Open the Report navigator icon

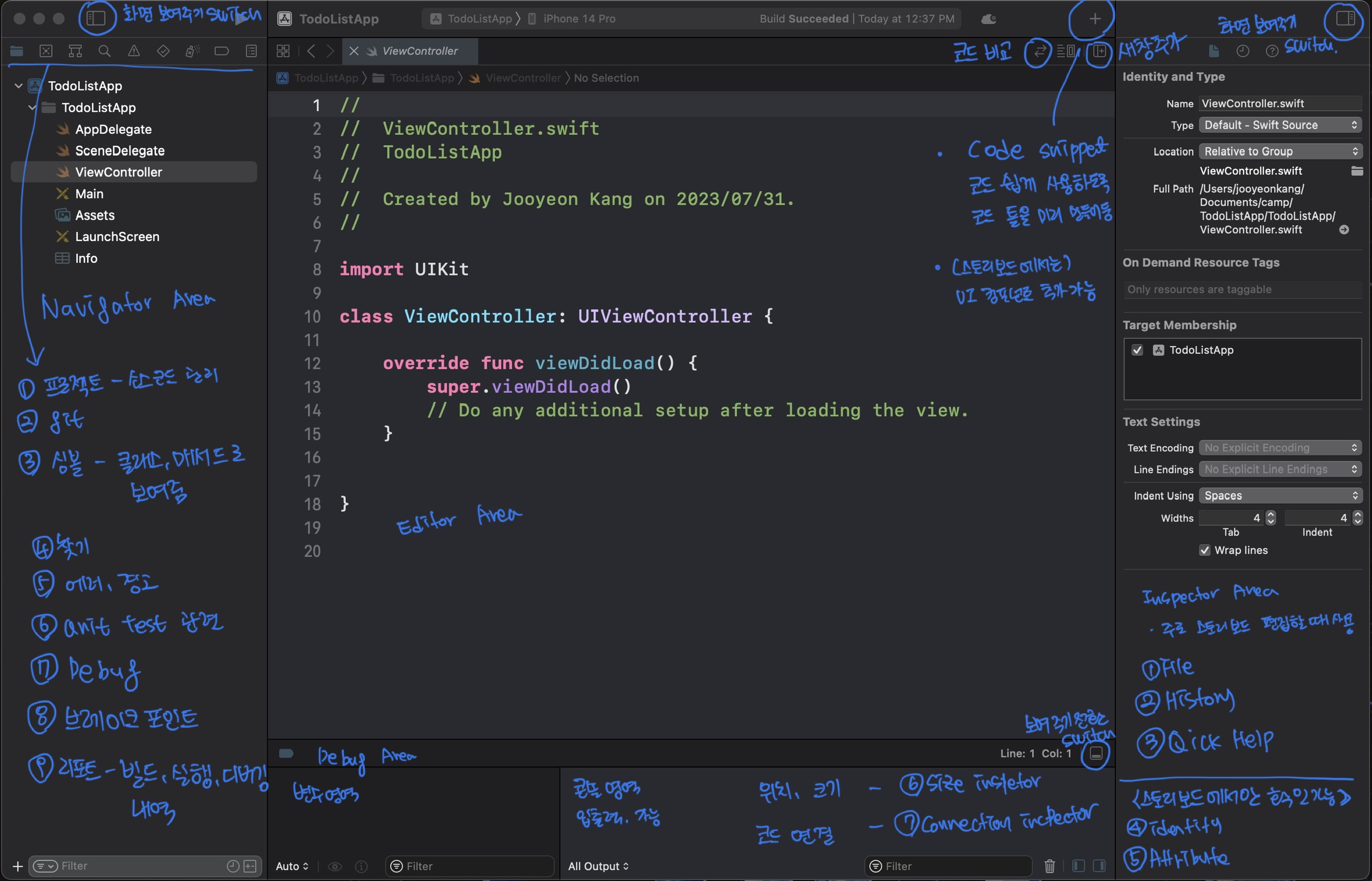coord(251,51)
